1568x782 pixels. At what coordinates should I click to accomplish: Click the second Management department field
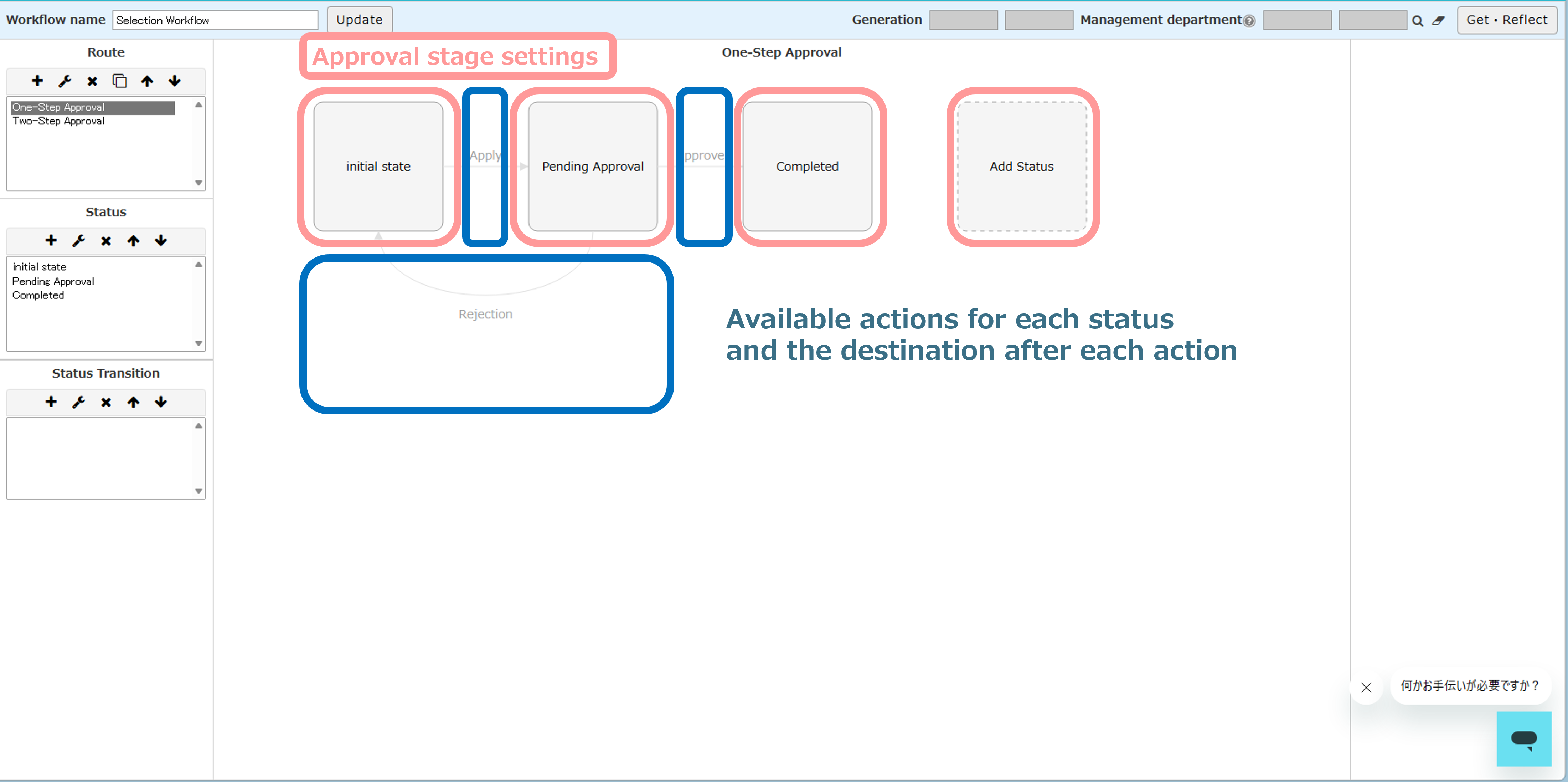click(1373, 20)
